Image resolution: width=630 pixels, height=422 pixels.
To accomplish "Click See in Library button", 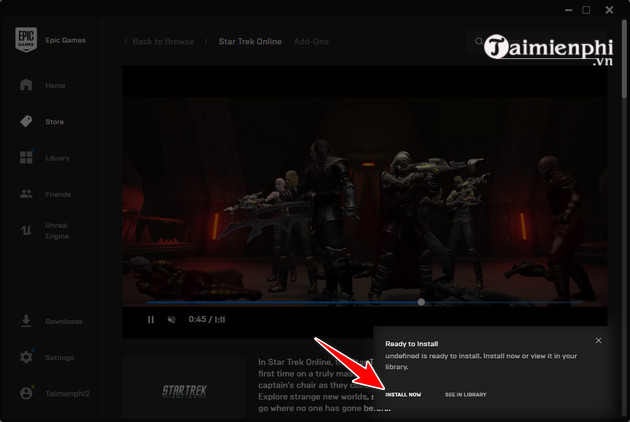I will pos(465,395).
